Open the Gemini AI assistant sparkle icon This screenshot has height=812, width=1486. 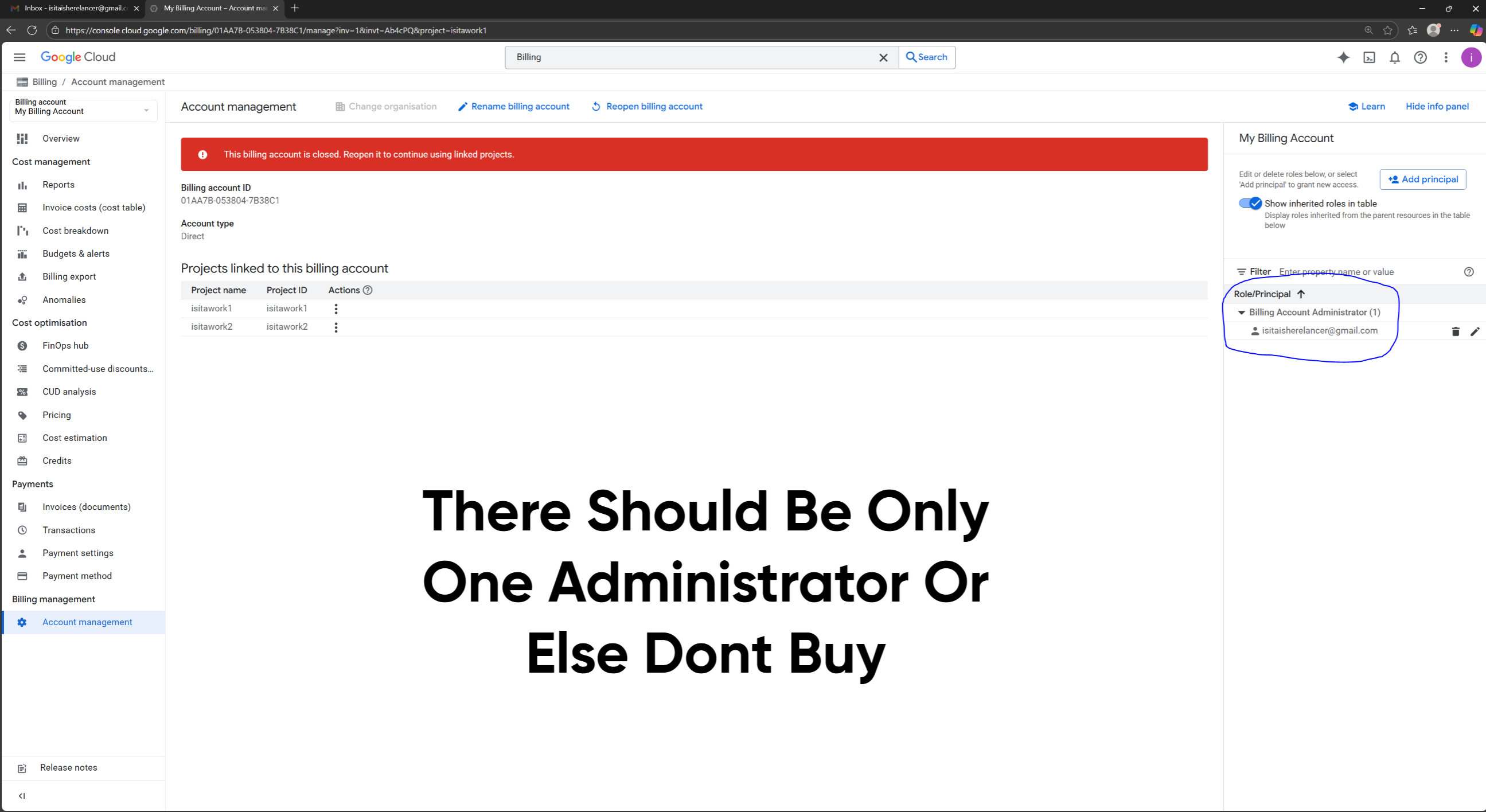(x=1343, y=57)
